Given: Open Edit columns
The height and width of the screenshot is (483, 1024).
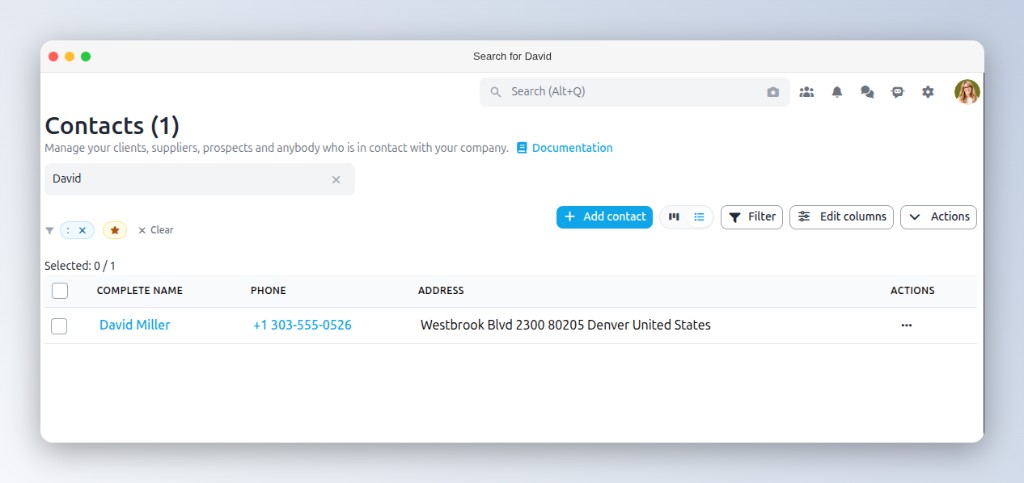Looking at the screenshot, I should [841, 217].
